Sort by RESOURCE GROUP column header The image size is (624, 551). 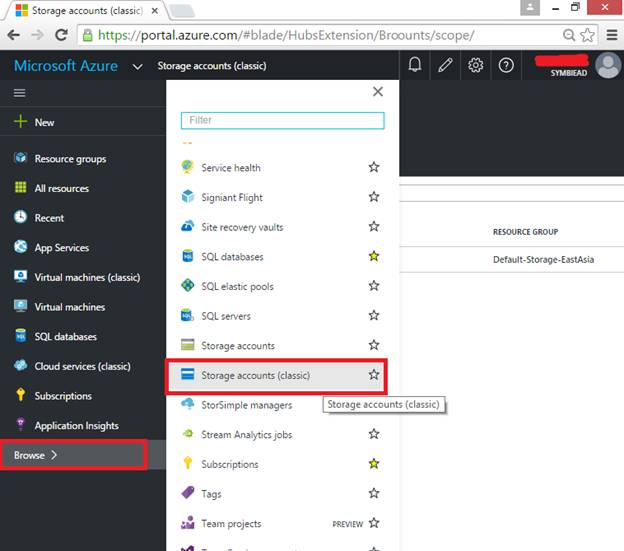coord(525,232)
